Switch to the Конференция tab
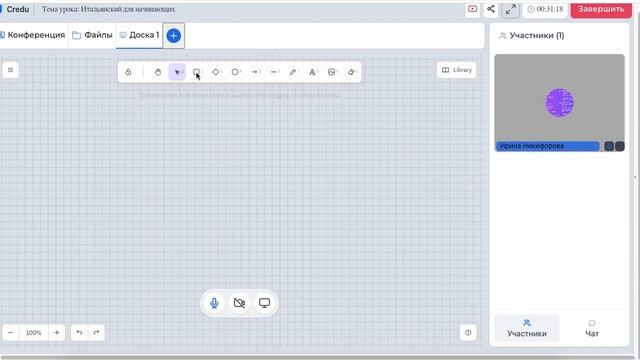The height and width of the screenshot is (360, 640). tap(33, 36)
